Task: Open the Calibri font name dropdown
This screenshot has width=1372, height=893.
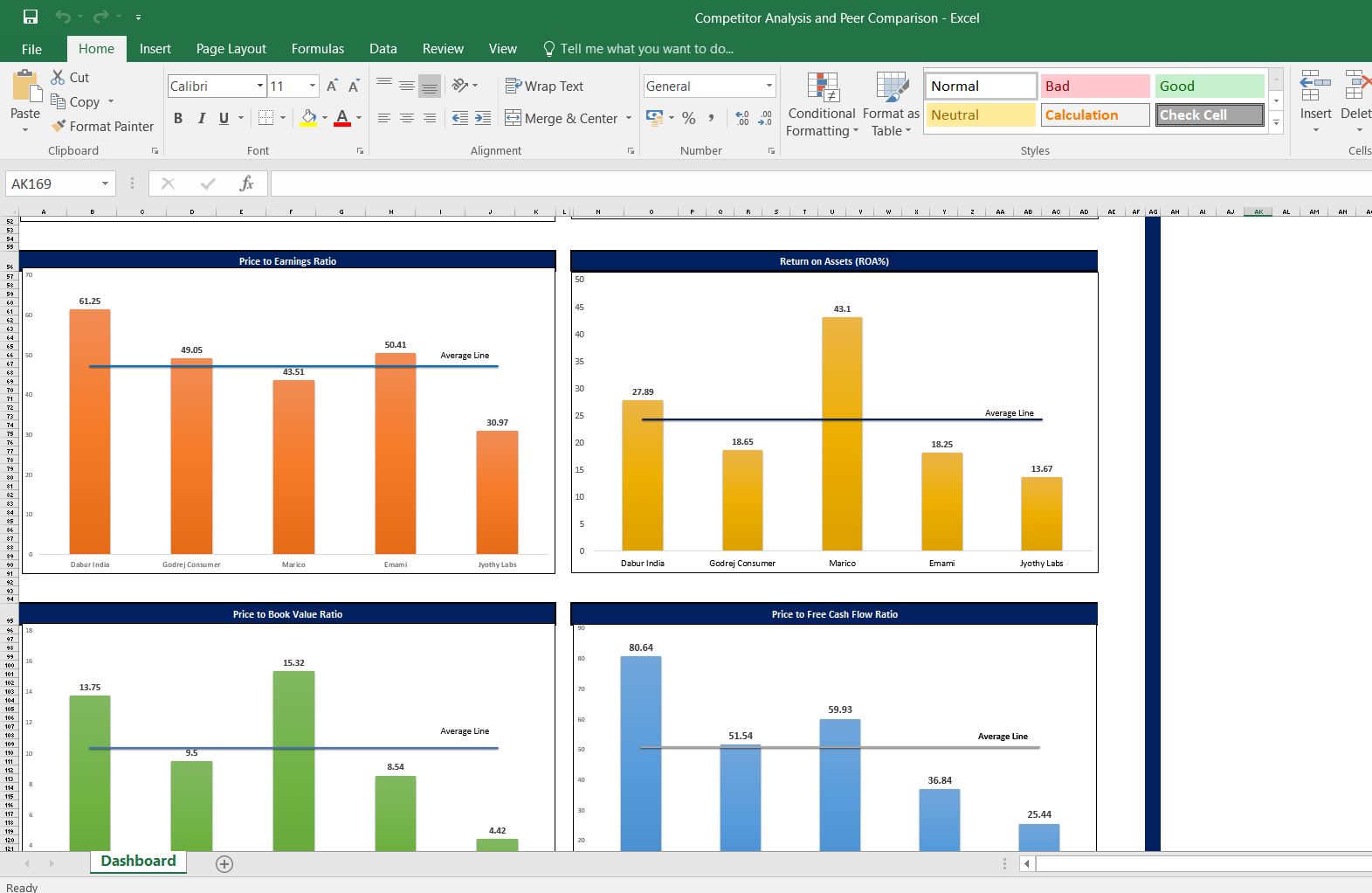Action: click(260, 86)
